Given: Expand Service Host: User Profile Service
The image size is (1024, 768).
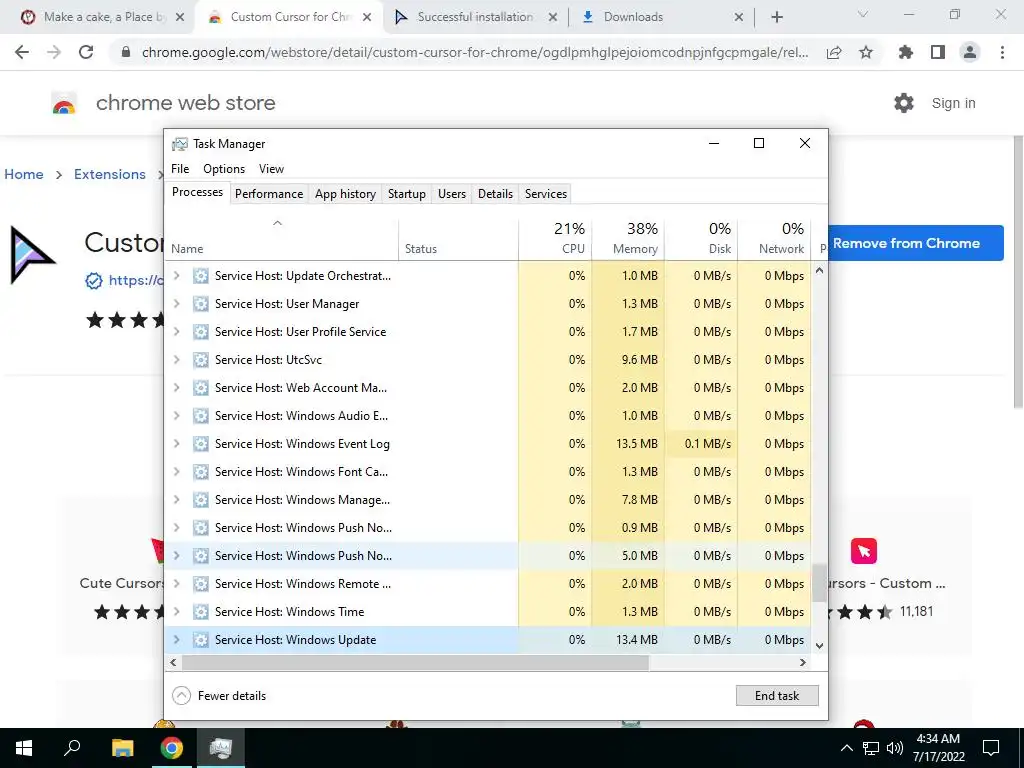Looking at the screenshot, I should (176, 332).
